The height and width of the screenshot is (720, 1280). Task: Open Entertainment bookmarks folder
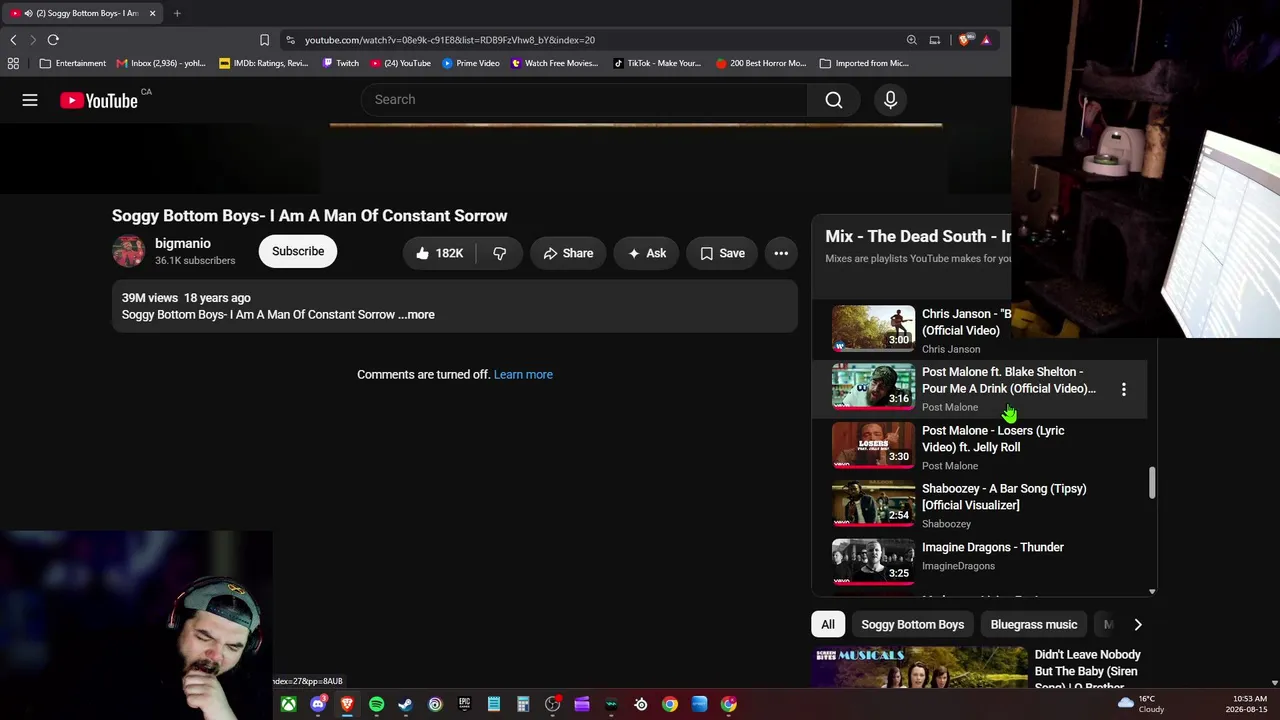73,63
